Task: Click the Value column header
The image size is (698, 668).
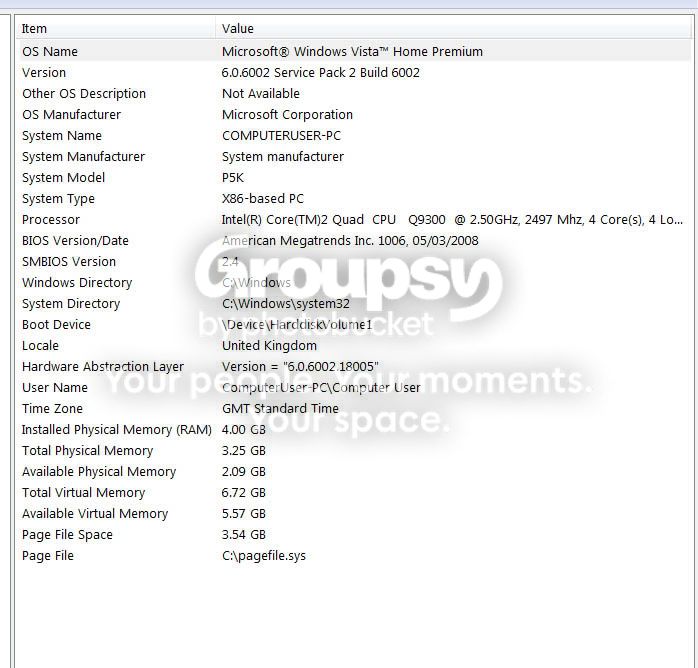Action: point(455,28)
